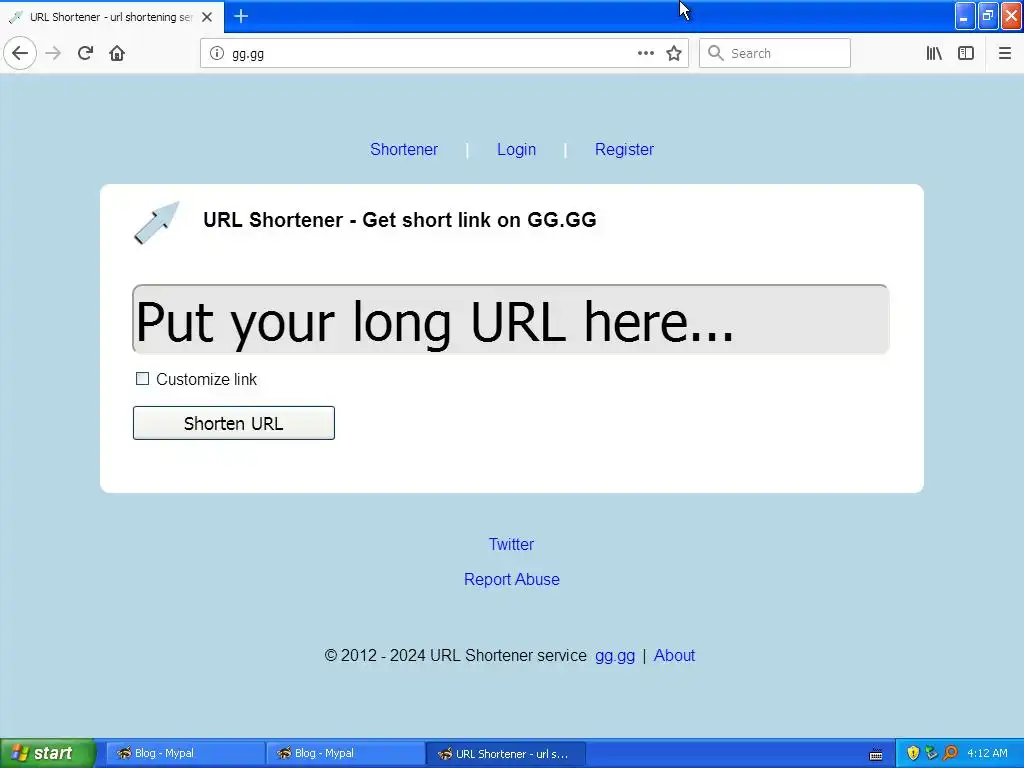
Task: Click the yellow security shield tray icon
Action: [x=913, y=753]
